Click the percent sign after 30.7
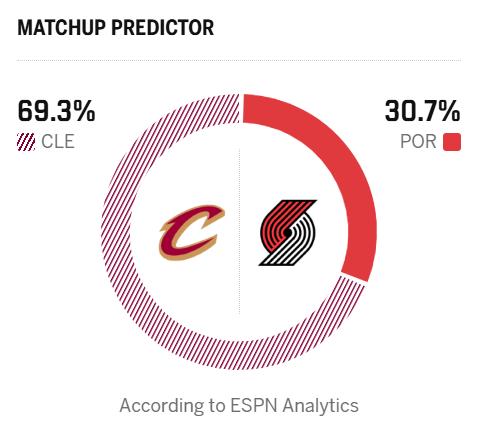 tap(449, 111)
